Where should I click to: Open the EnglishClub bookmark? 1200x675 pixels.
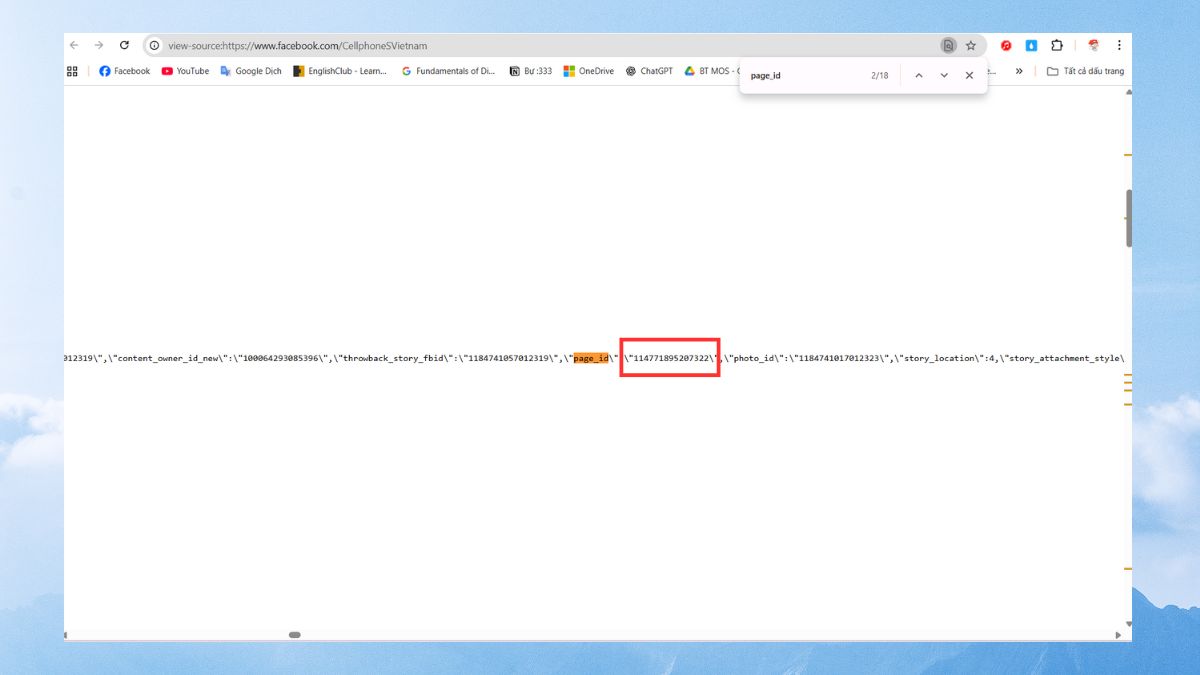click(340, 71)
